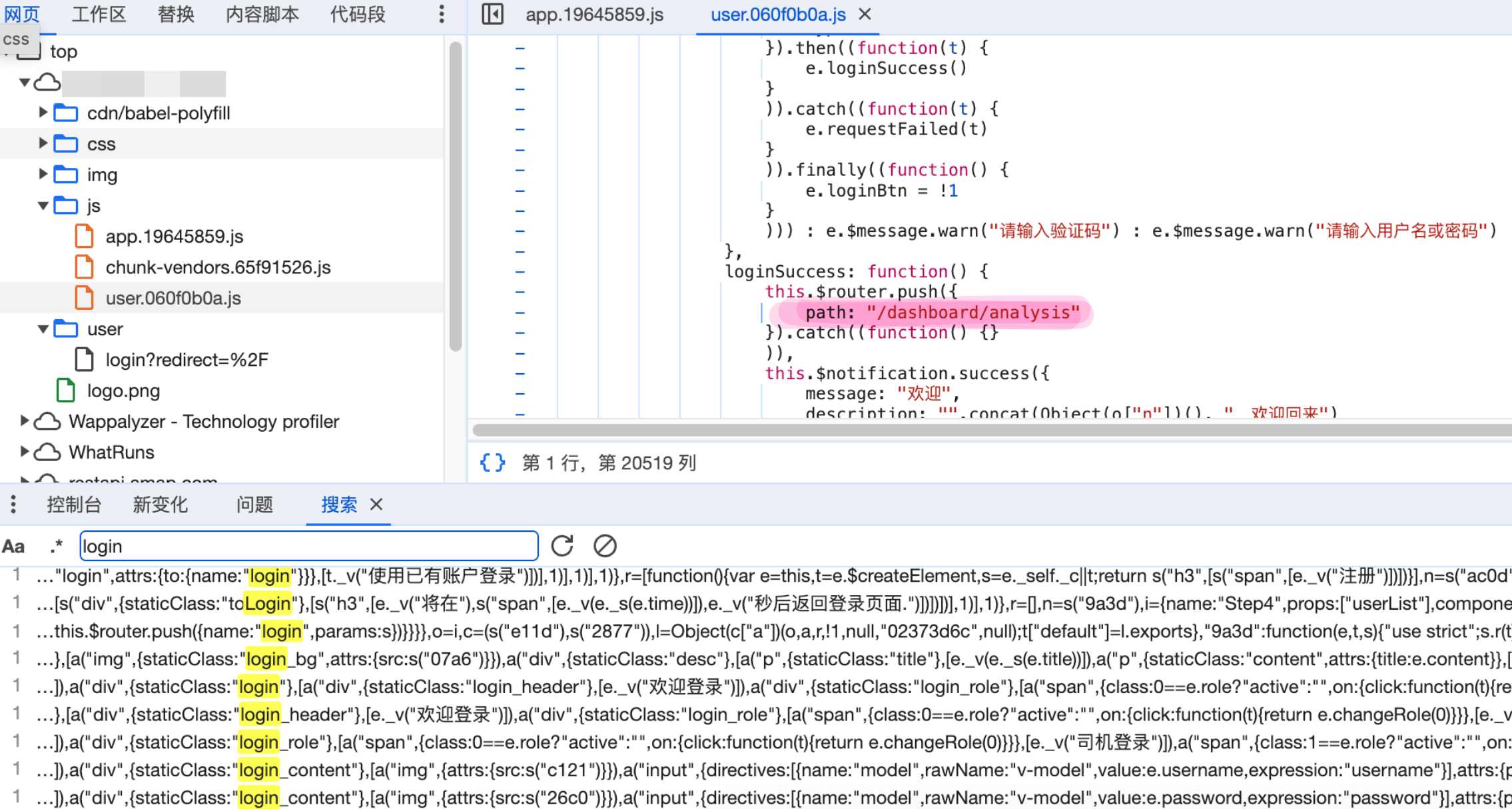Screen dimensions: 1512x809
Task: Close the user.060f0b0a.js editor tab
Action: point(865,14)
